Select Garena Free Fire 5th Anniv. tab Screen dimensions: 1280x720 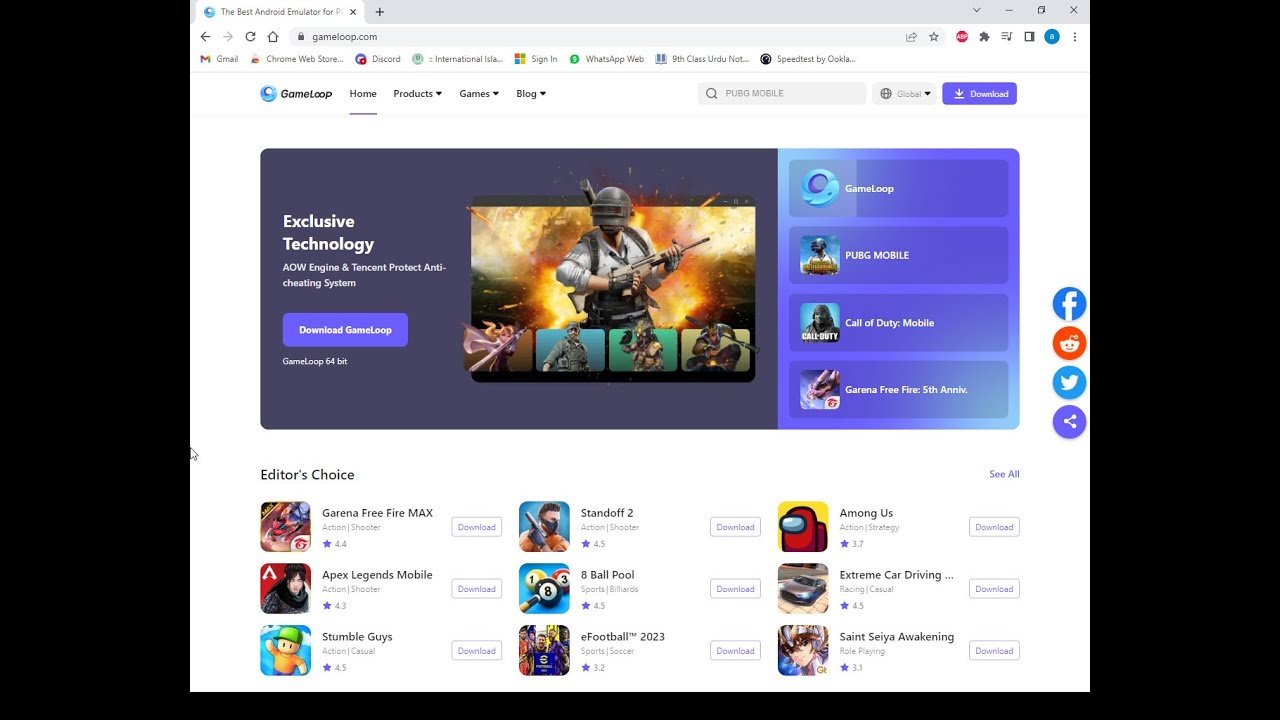click(898, 390)
